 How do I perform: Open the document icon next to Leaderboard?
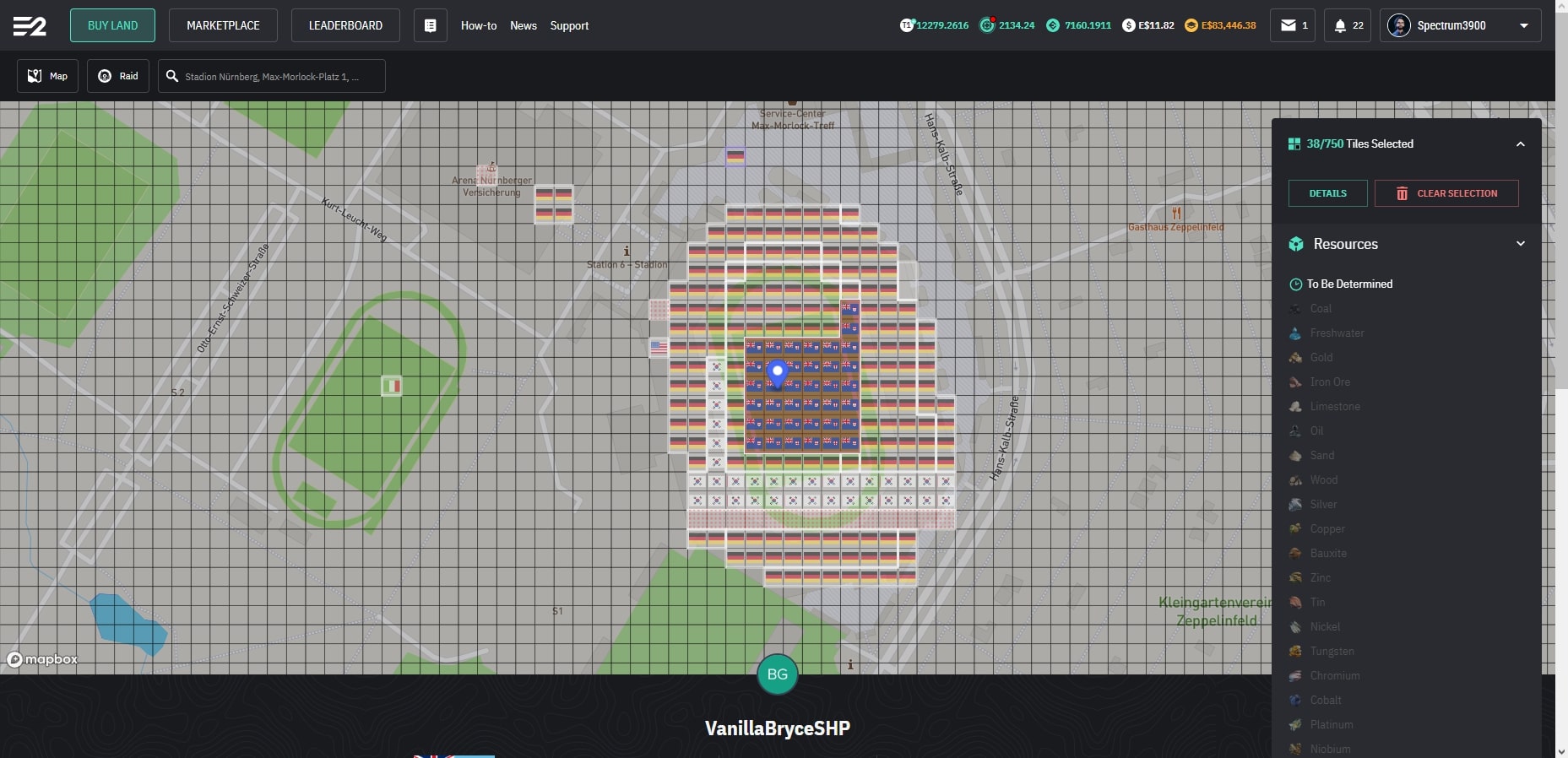click(431, 25)
